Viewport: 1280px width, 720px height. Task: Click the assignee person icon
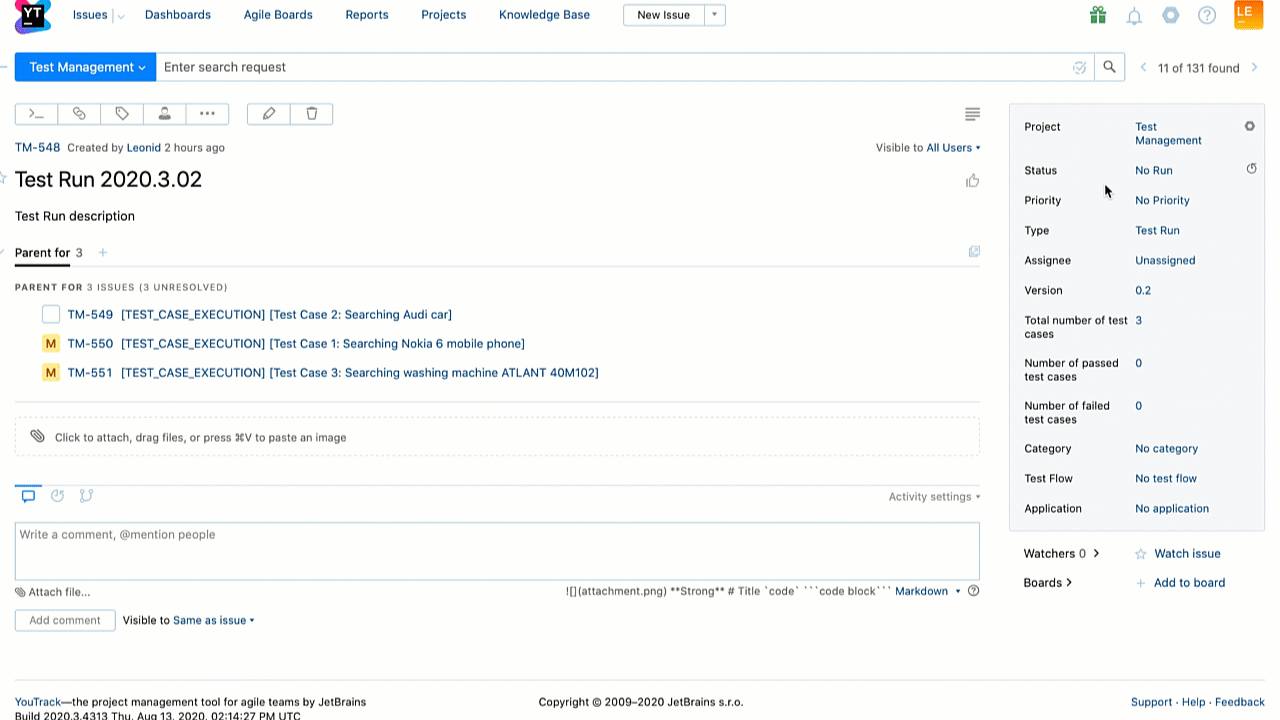164,114
